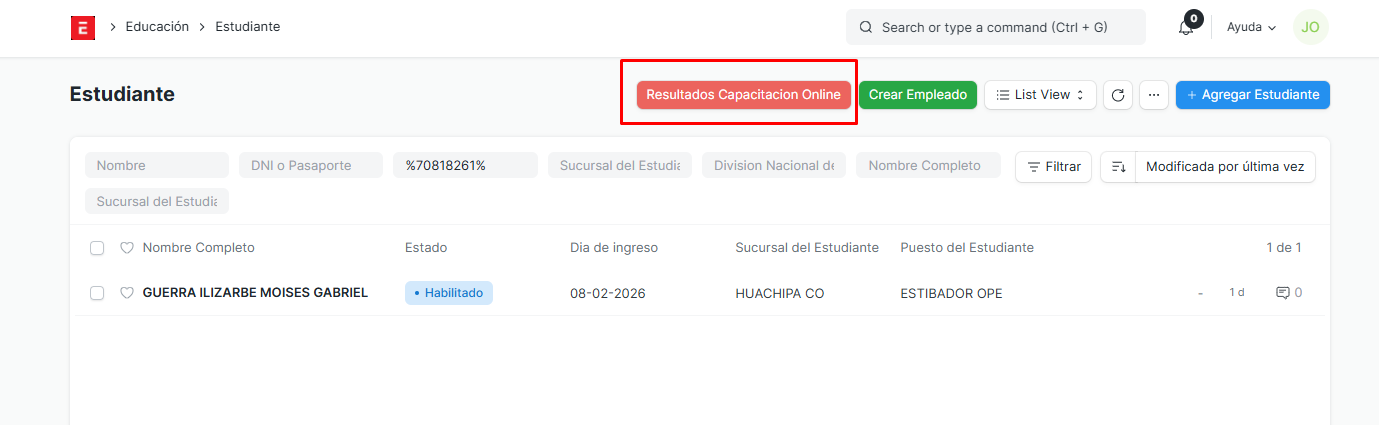Open the three-dots more options menu
This screenshot has width=1379, height=425.
pos(1153,95)
